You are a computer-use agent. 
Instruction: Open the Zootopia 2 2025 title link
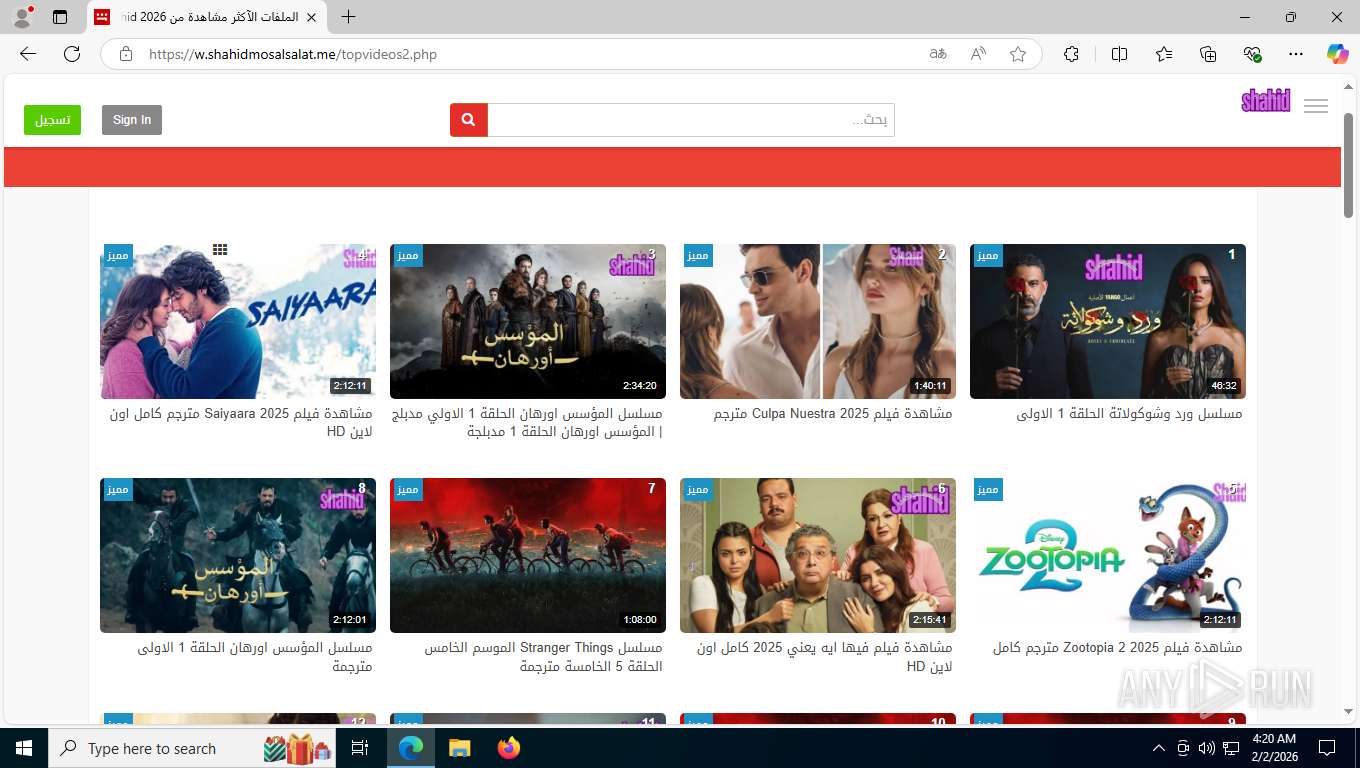tap(1118, 648)
